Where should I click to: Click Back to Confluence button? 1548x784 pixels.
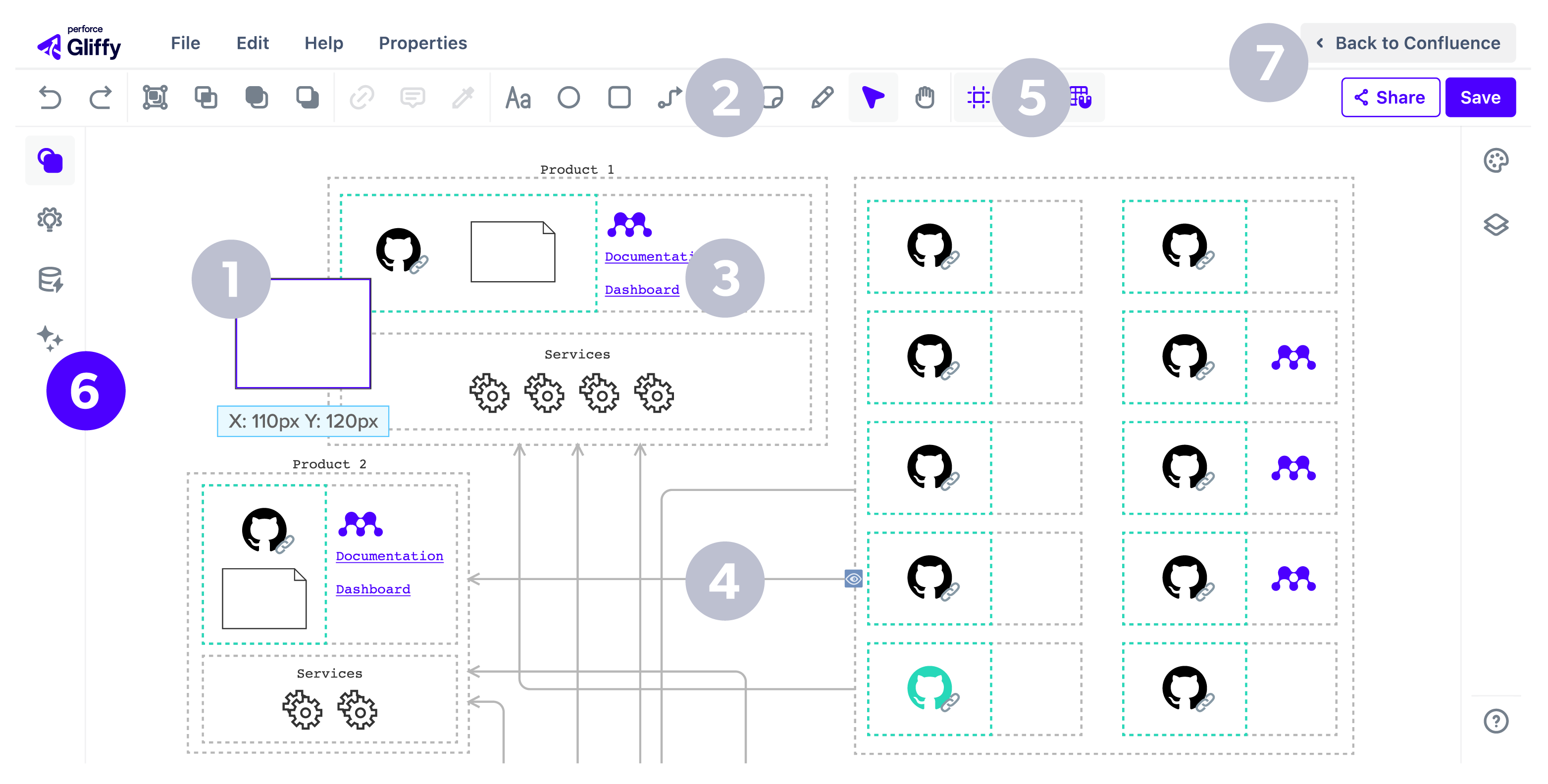(1408, 43)
